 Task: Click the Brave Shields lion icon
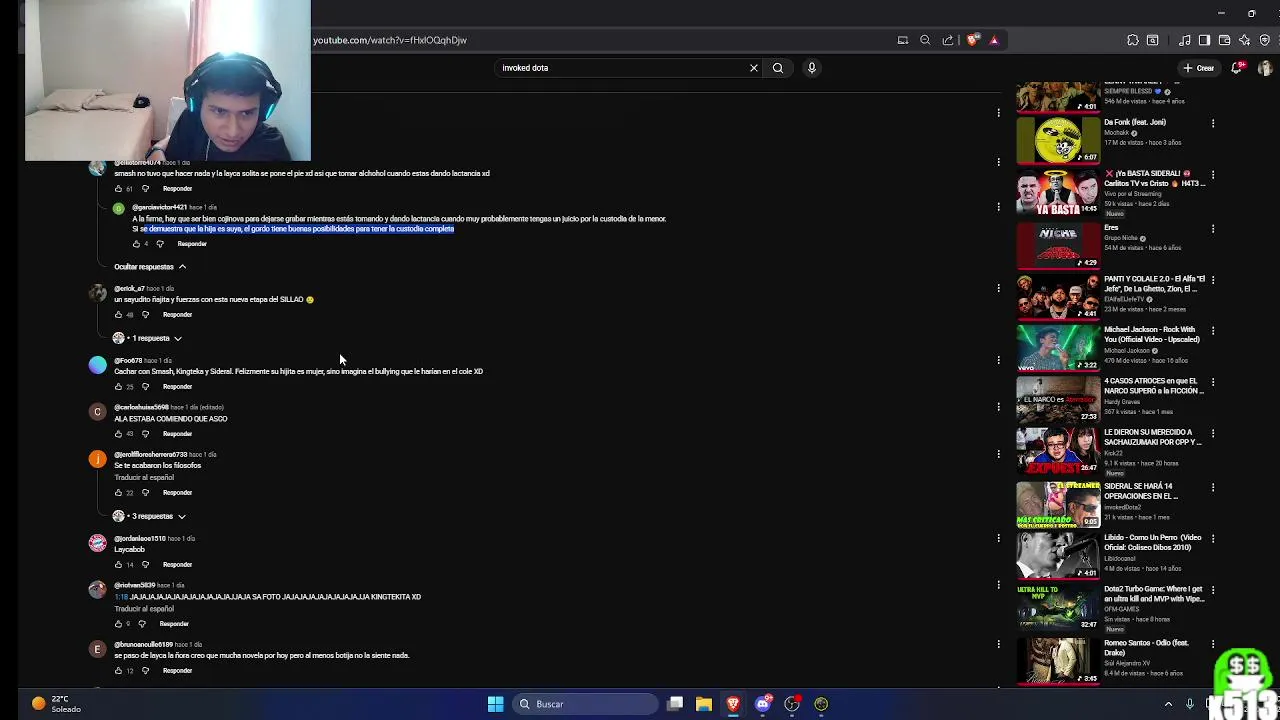972,40
